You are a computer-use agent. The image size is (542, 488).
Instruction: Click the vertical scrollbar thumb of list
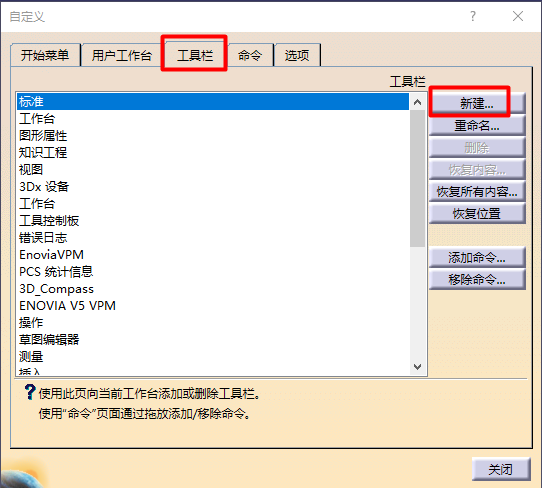pyautogui.click(x=418, y=178)
